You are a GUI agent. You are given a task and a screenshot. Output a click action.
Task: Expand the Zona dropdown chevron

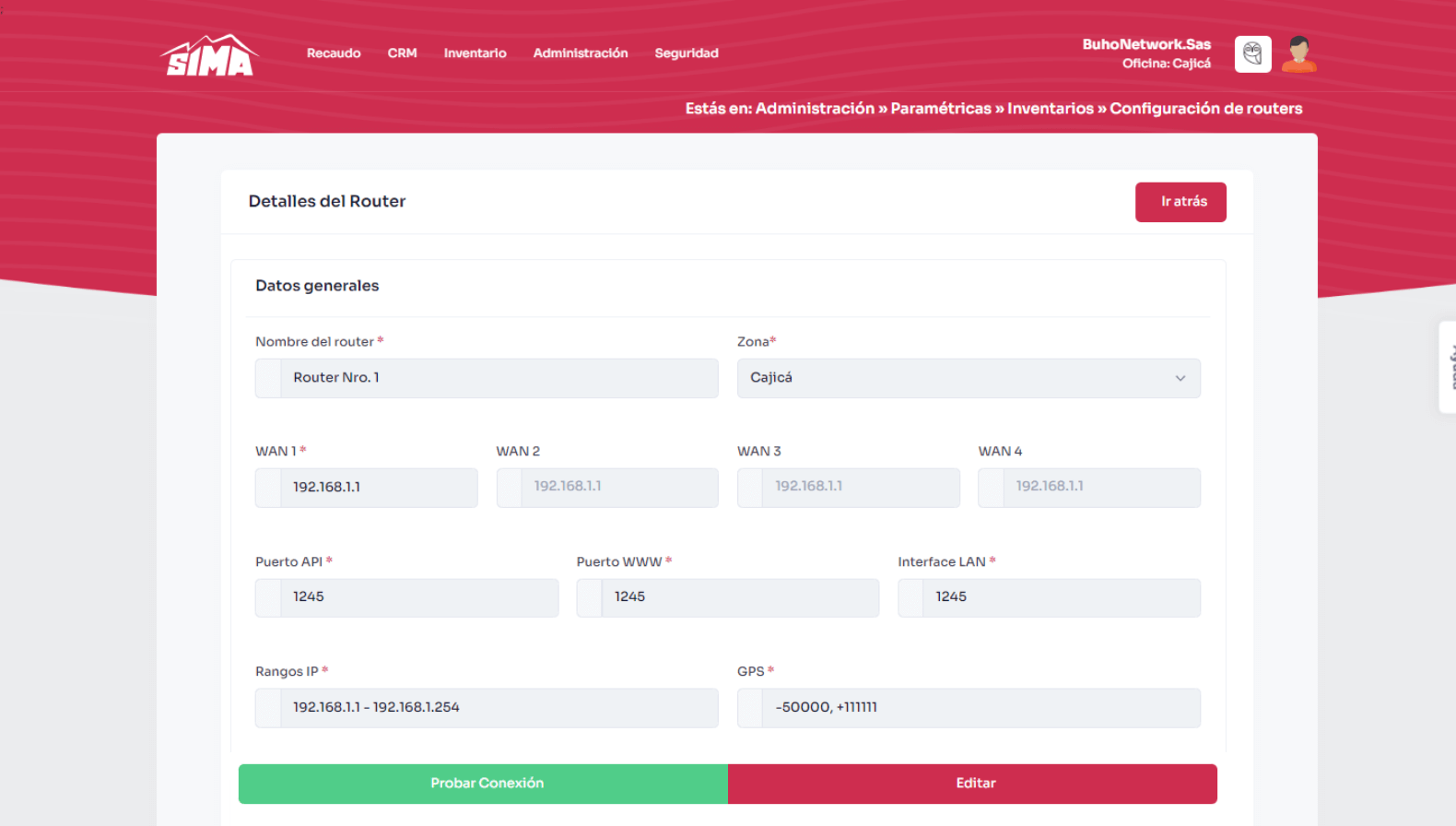1180,378
